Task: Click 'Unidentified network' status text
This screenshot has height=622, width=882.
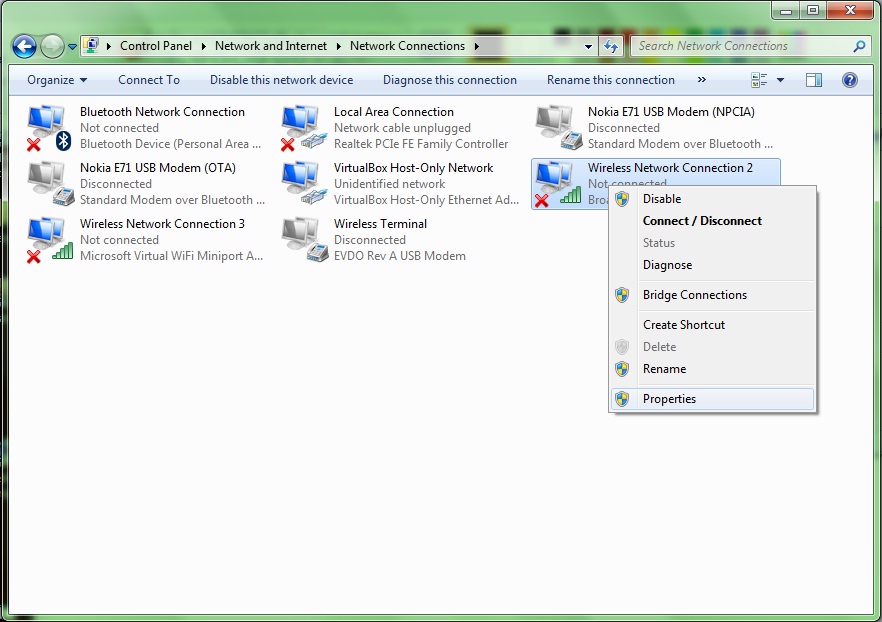Action: point(389,184)
